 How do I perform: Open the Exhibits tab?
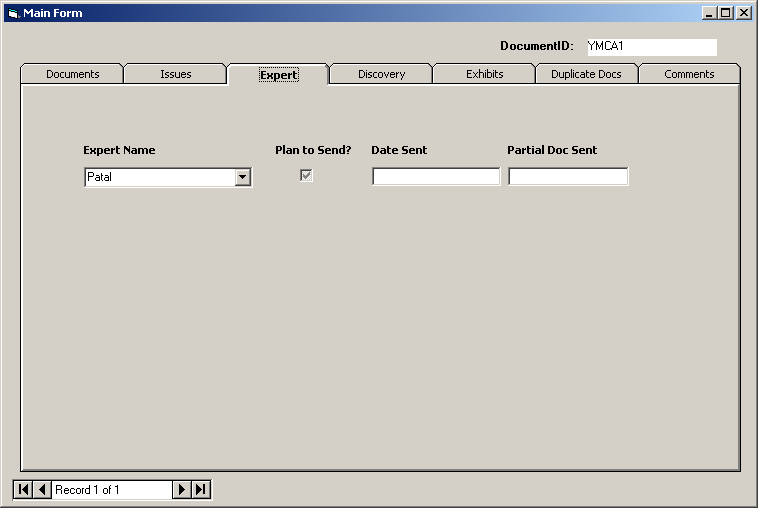click(x=484, y=74)
